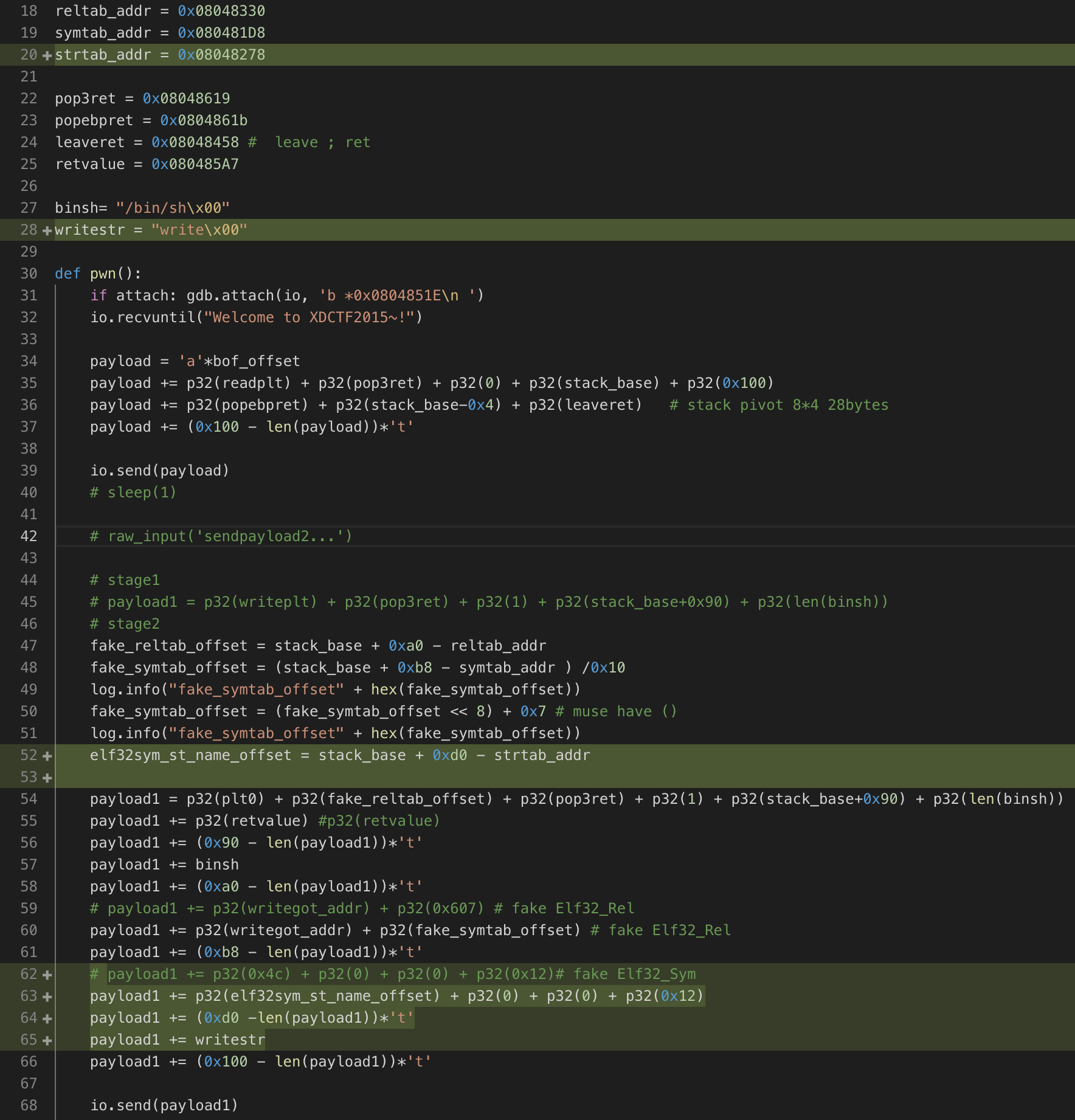Click elf32sym_st_name_offset on line 52
Image resolution: width=1075 pixels, height=1120 pixels.
click(x=191, y=755)
